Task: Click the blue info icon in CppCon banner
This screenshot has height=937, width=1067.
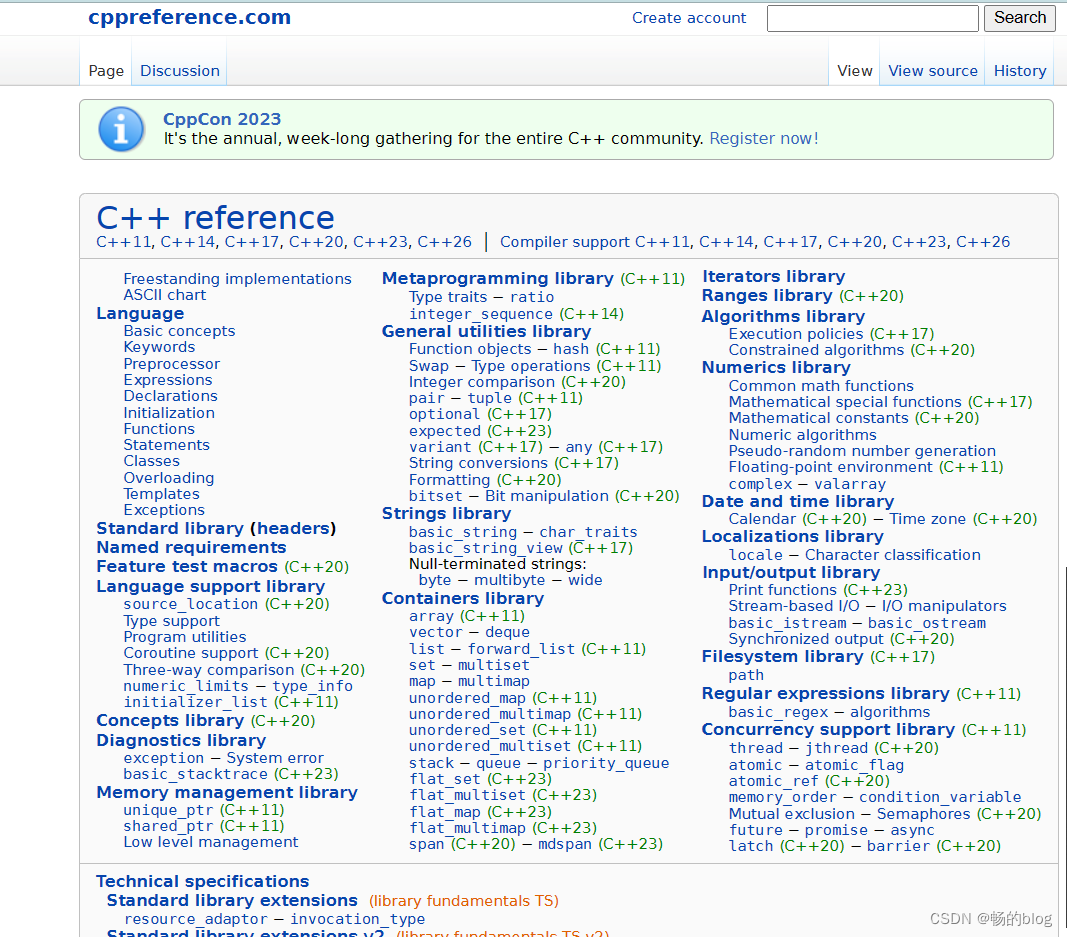Action: click(x=121, y=129)
